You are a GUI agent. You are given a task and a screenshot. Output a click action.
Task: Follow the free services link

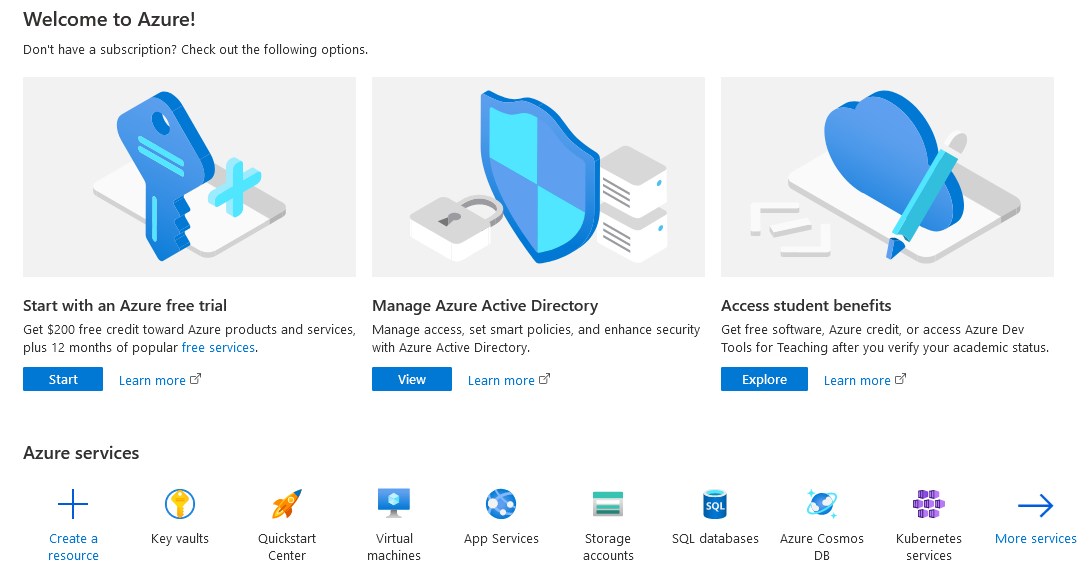pyautogui.click(x=218, y=348)
